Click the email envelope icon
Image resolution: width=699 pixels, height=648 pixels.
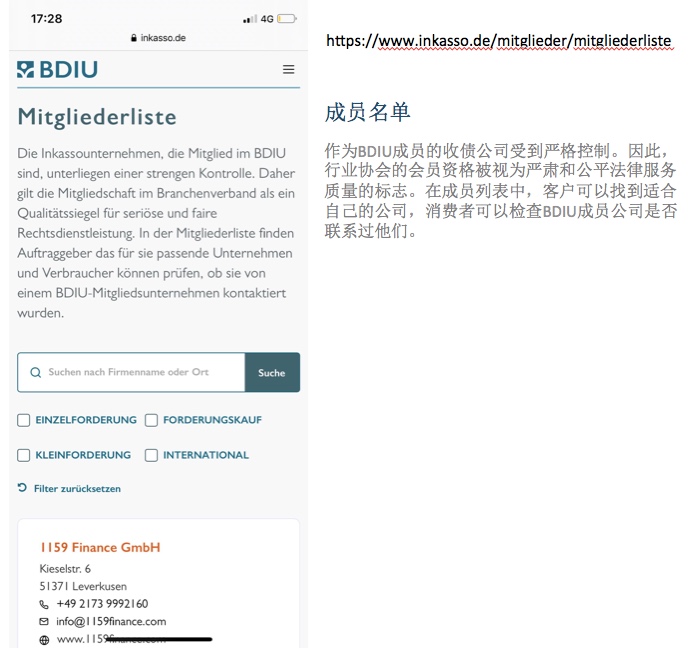(44, 621)
